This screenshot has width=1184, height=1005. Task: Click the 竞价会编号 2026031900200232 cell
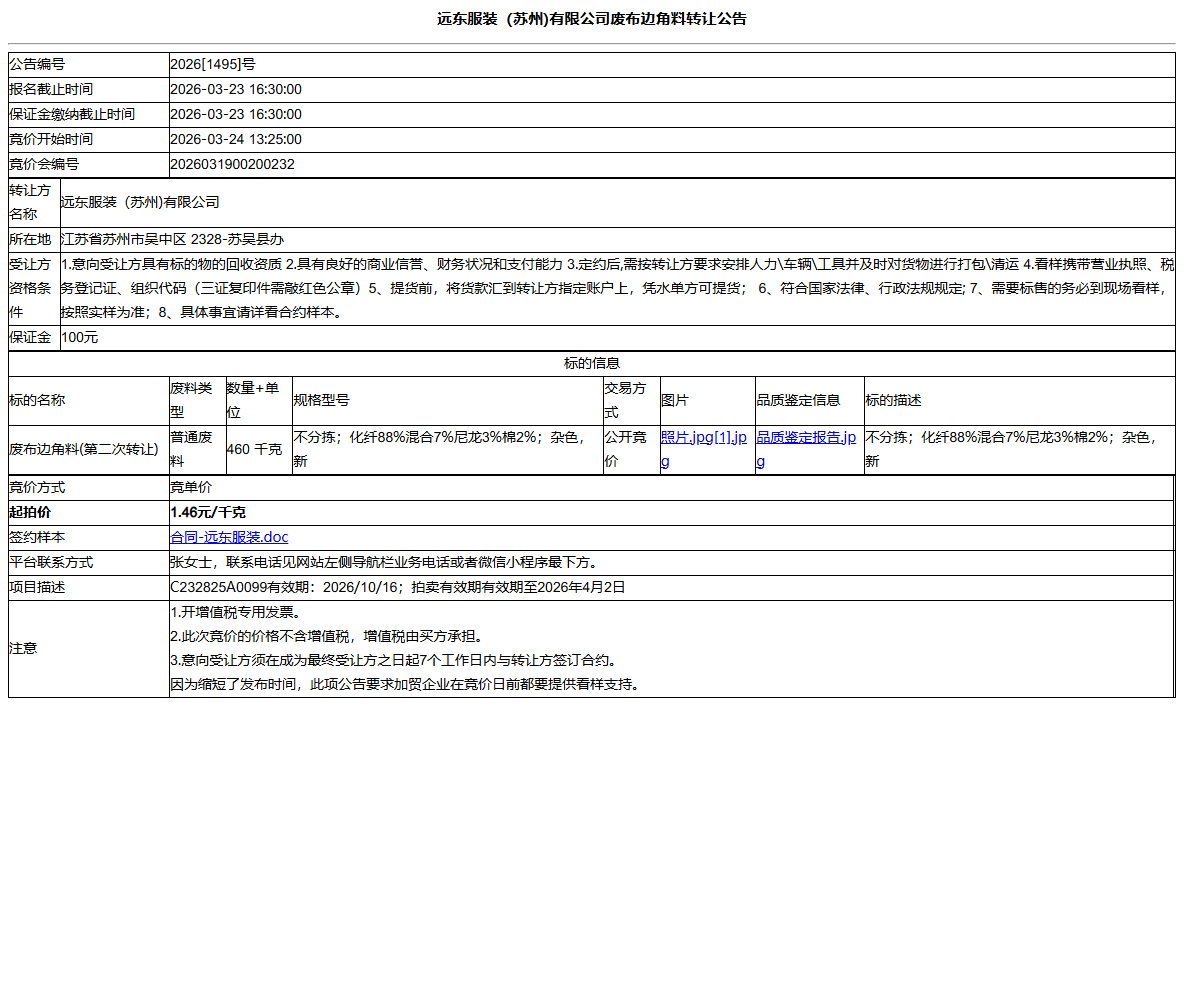click(235, 164)
